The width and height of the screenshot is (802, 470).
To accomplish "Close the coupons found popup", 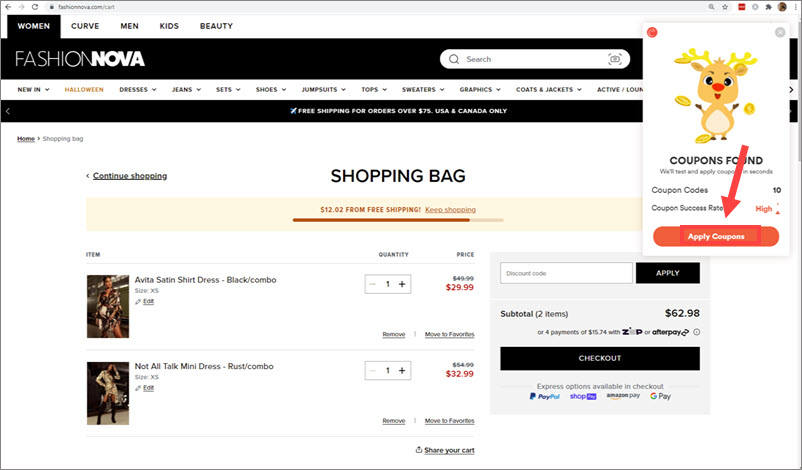I will [x=780, y=32].
